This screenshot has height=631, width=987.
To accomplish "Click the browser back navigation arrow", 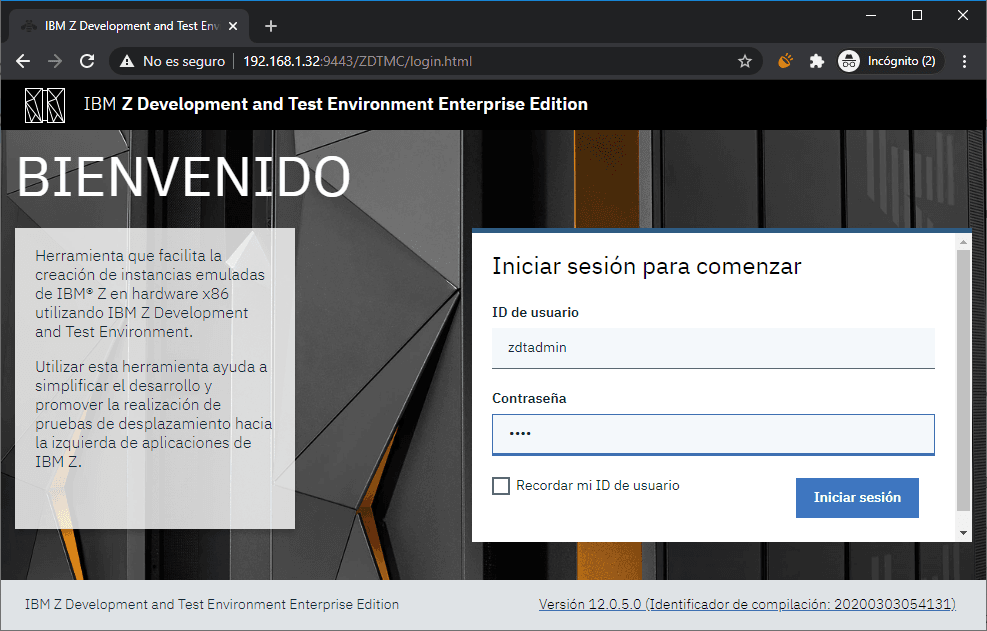I will click(22, 61).
